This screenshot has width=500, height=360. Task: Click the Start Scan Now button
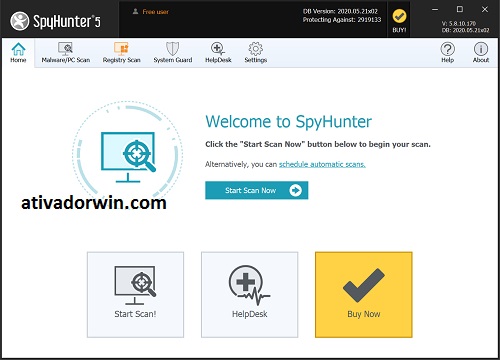click(256, 190)
